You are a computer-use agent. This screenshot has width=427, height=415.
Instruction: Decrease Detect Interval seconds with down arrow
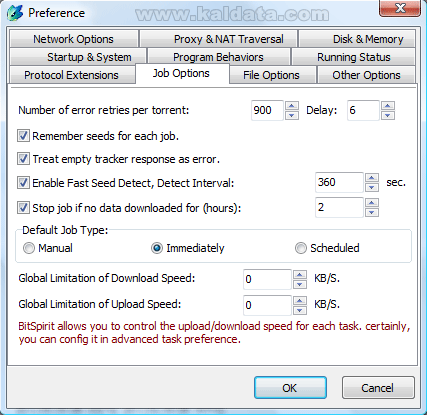(x=372, y=187)
